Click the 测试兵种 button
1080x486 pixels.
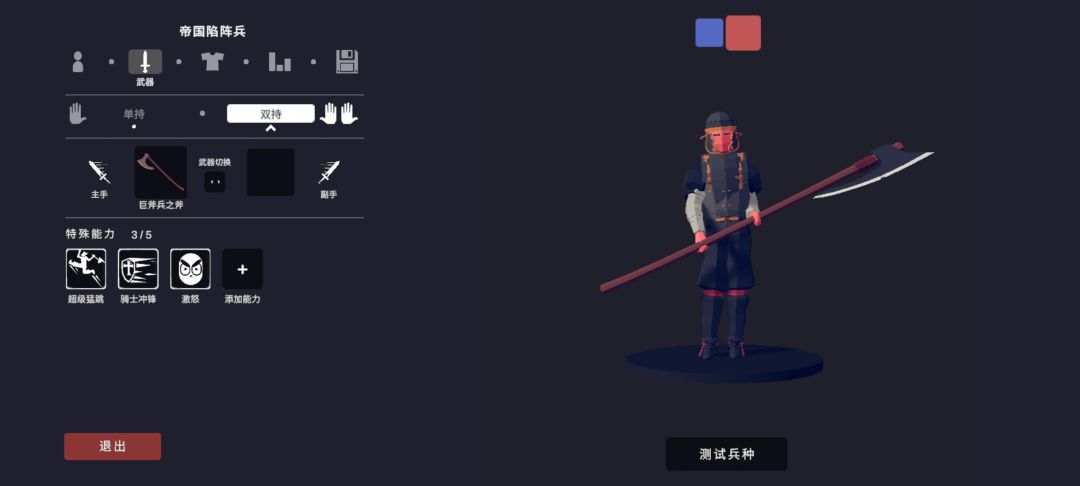click(x=727, y=454)
